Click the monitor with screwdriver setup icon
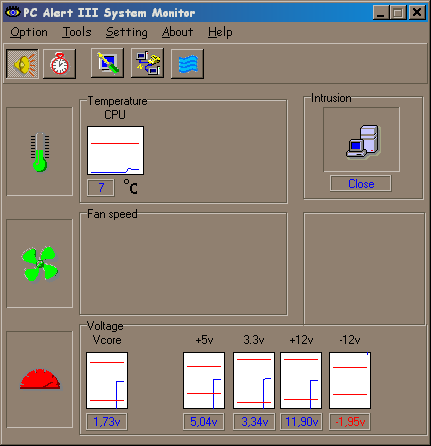The height and width of the screenshot is (446, 431). (107, 63)
